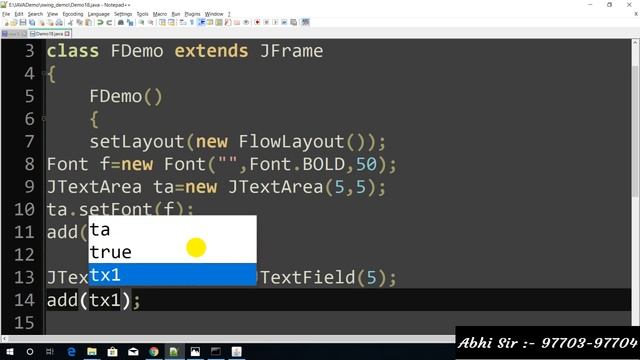Click the New file toolbar icon

6,22
